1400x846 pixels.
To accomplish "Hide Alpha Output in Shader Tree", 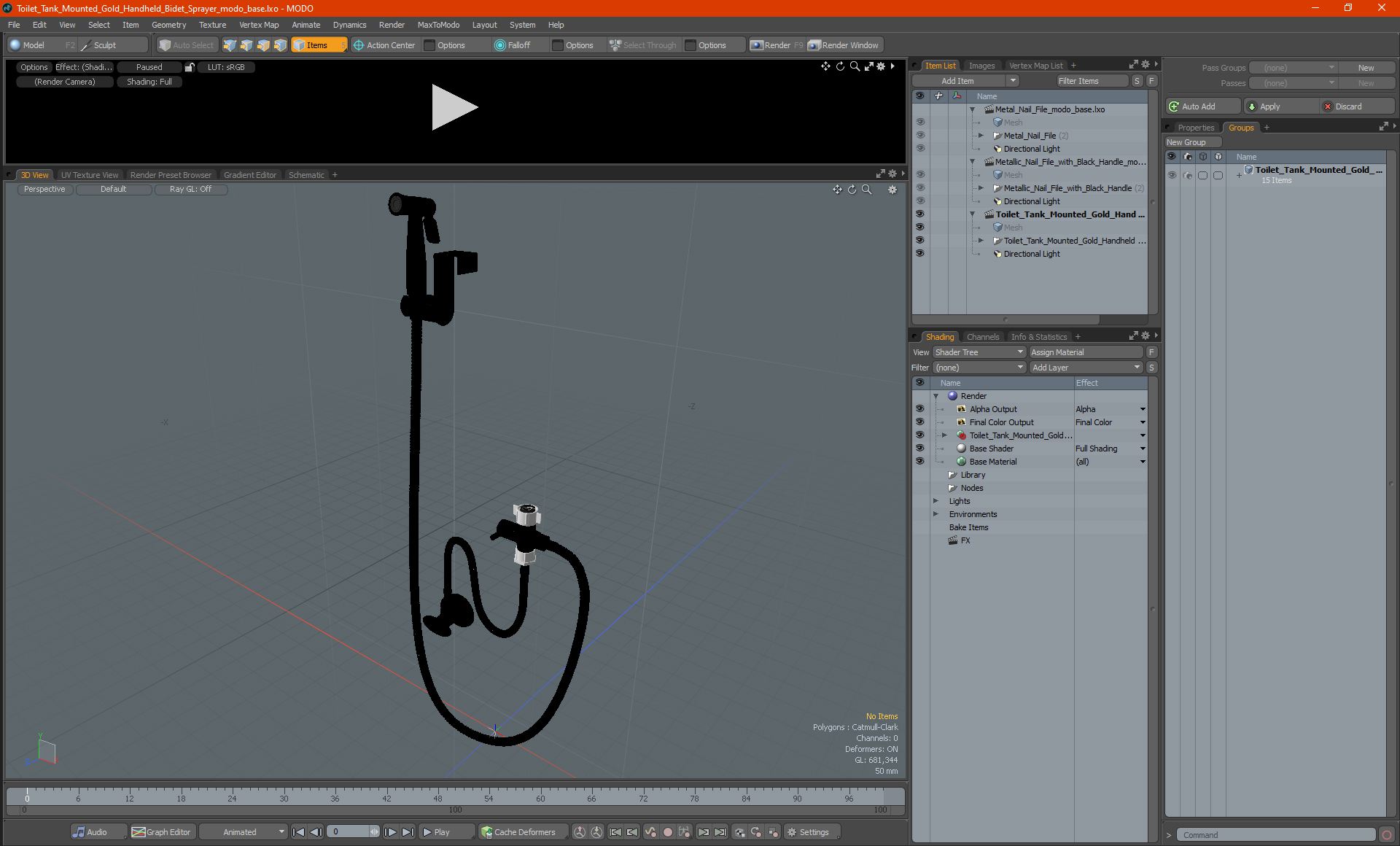I will [x=919, y=409].
